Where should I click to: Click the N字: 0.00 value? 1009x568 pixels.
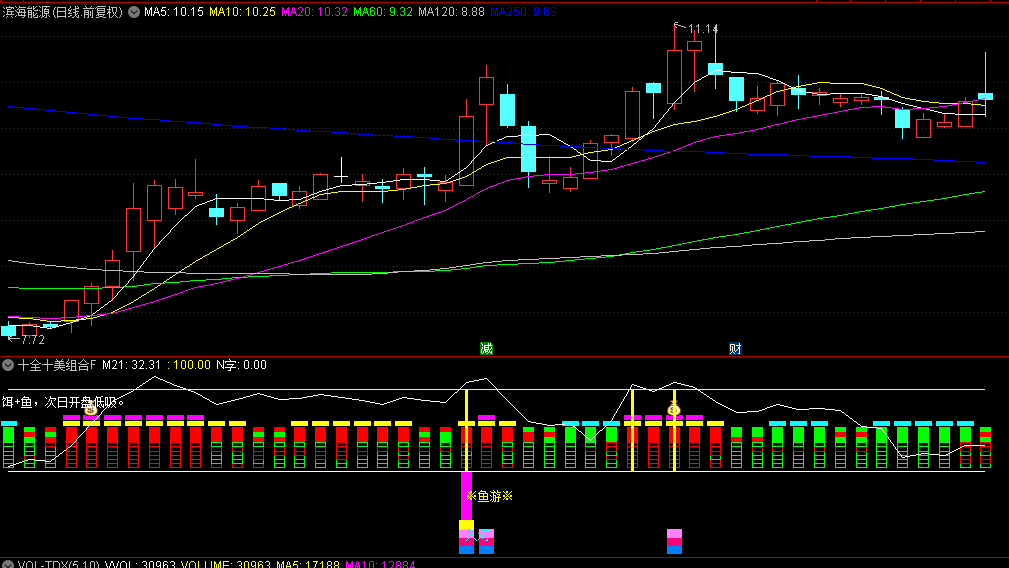click(241, 365)
